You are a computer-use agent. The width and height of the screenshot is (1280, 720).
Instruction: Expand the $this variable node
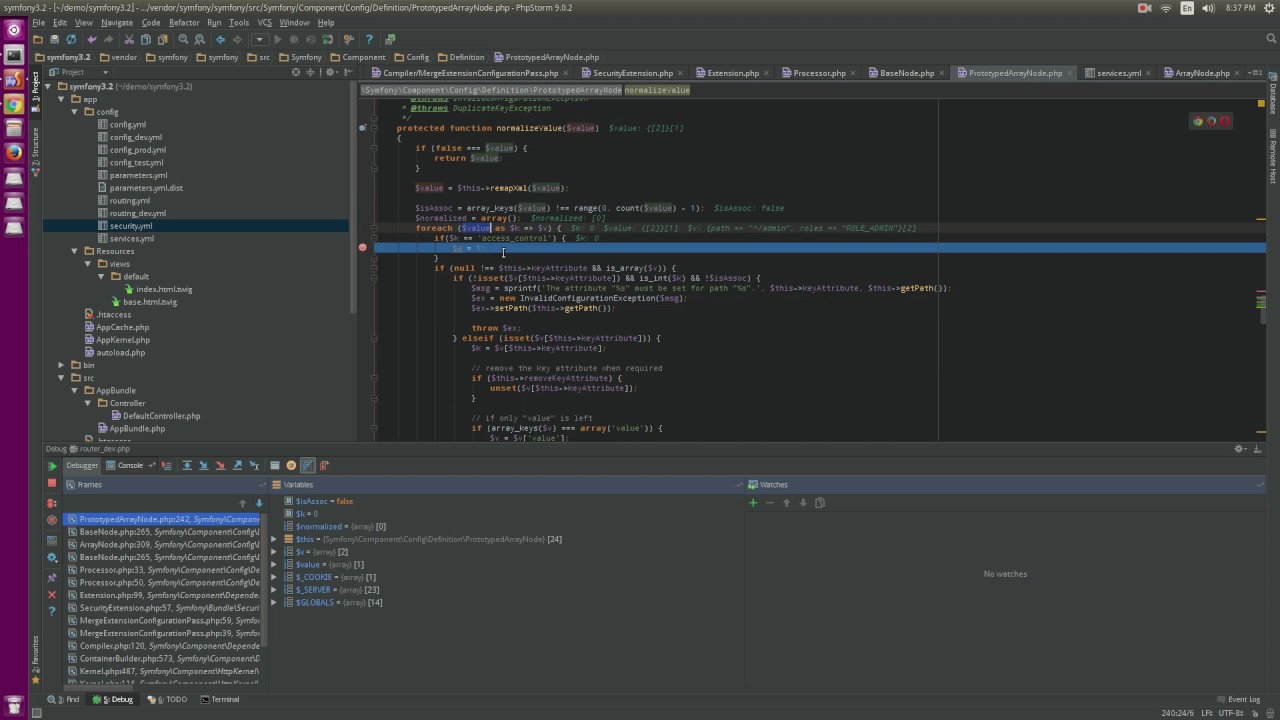click(274, 539)
